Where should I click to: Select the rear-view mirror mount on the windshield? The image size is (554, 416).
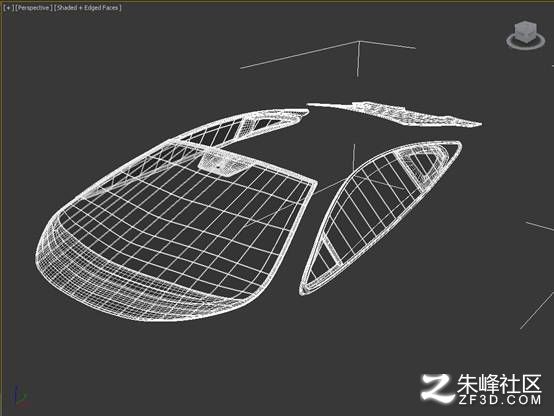(x=223, y=164)
